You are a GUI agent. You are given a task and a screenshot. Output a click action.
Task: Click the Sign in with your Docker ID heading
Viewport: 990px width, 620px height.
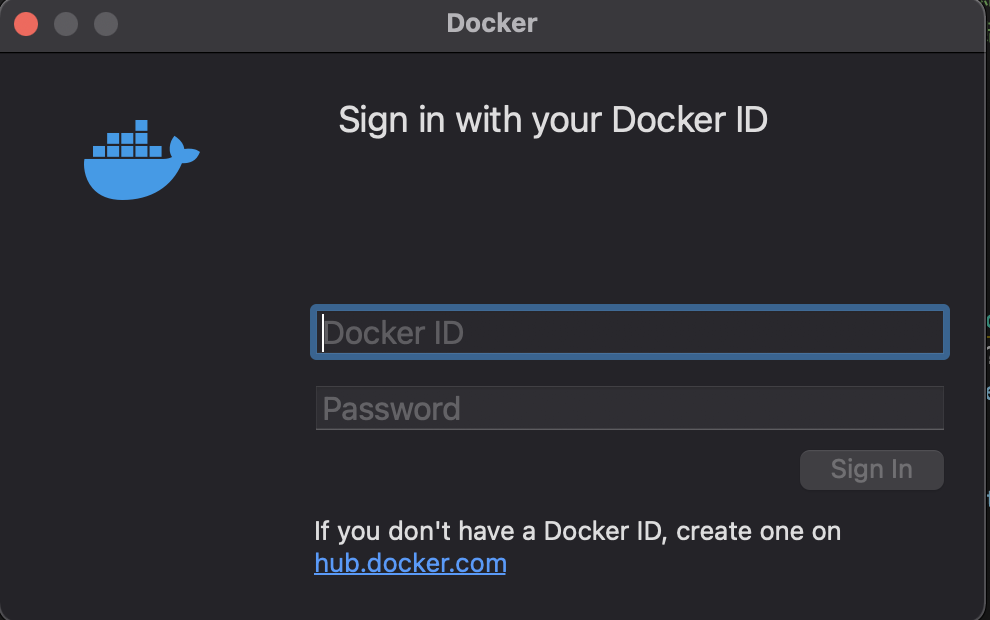pos(553,119)
